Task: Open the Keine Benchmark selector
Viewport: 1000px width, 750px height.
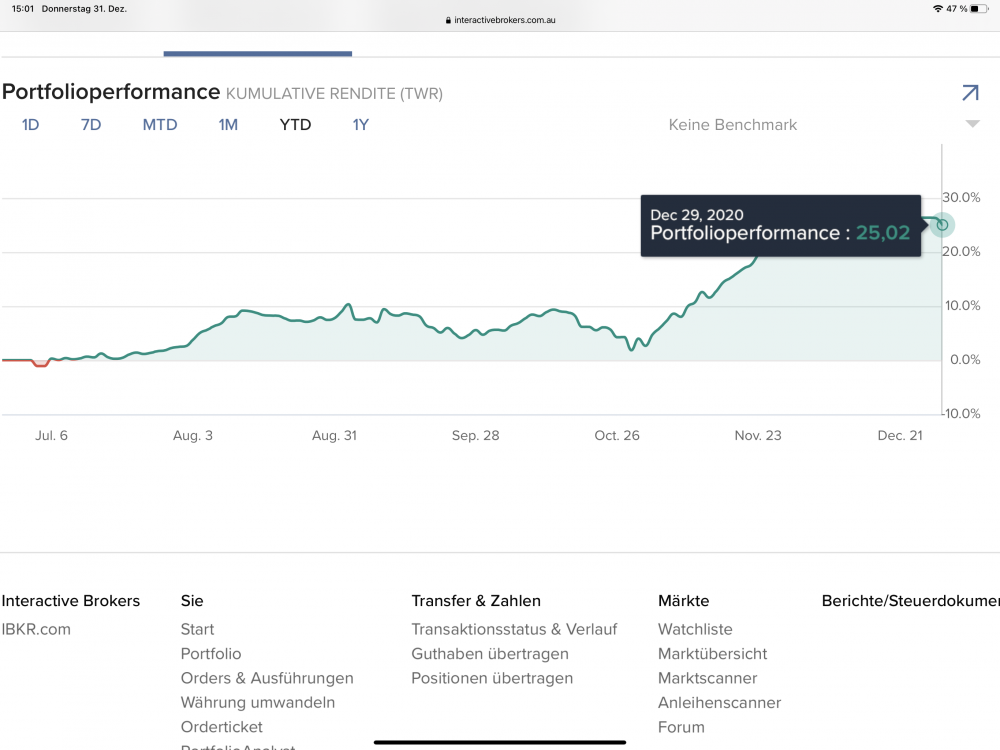Action: tap(732, 125)
